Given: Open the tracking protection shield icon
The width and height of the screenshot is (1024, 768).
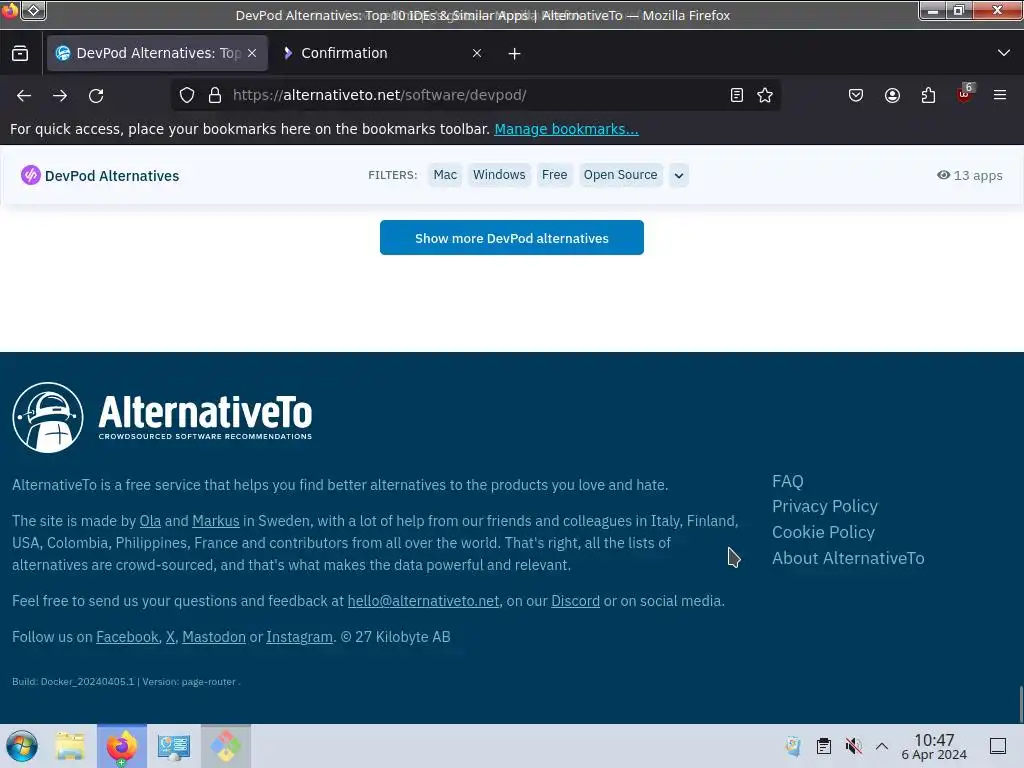Looking at the screenshot, I should (x=187, y=95).
